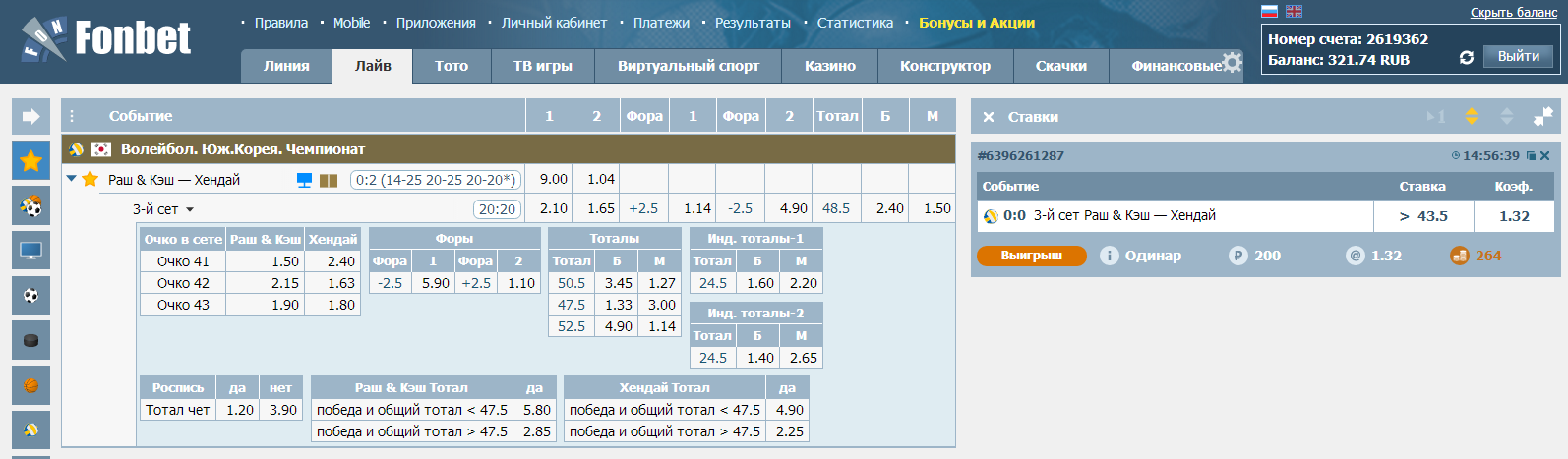The image size is (1568, 459).
Task: Open match statistics scoreboard icon
Action: coord(329,180)
